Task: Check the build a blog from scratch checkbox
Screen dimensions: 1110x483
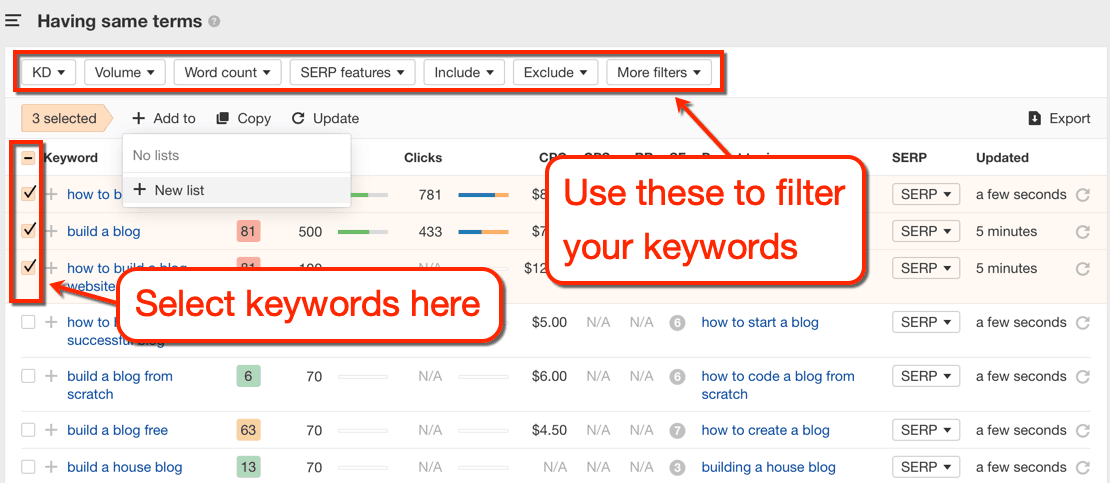Action: coord(28,376)
